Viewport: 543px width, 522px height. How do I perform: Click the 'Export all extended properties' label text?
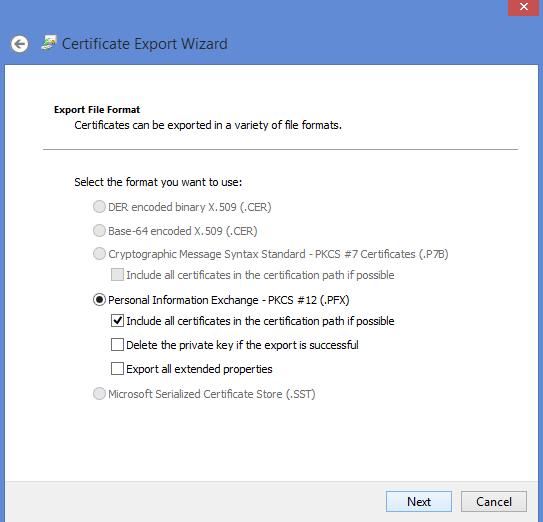tap(199, 369)
